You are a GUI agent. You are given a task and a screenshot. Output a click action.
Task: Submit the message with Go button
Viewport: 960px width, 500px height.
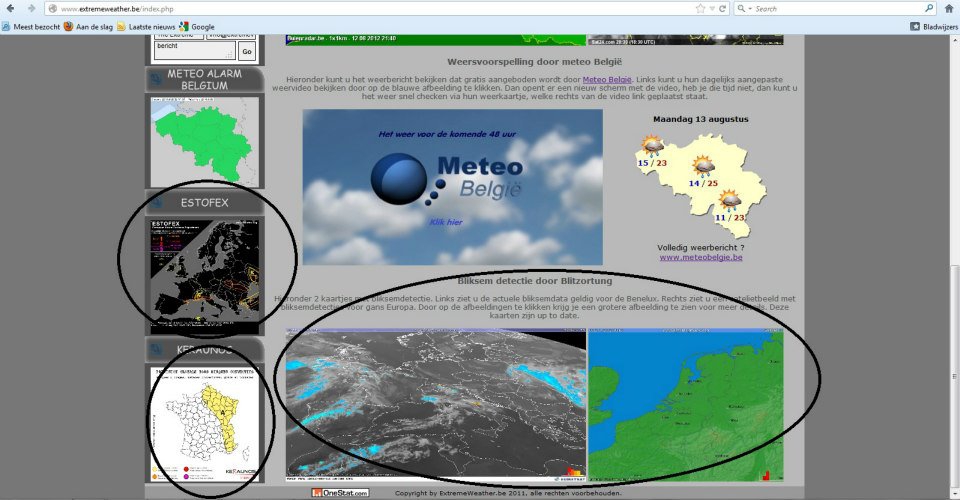(247, 51)
